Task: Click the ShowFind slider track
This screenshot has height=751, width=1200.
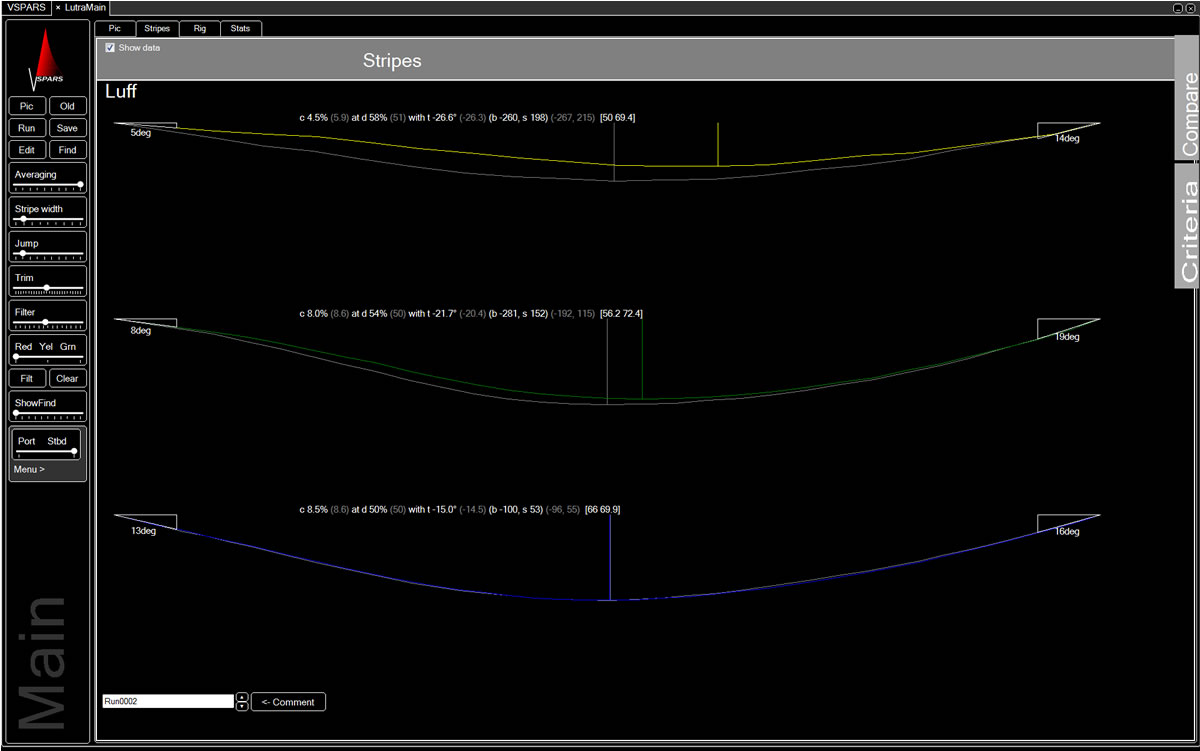Action: pyautogui.click(x=47, y=413)
